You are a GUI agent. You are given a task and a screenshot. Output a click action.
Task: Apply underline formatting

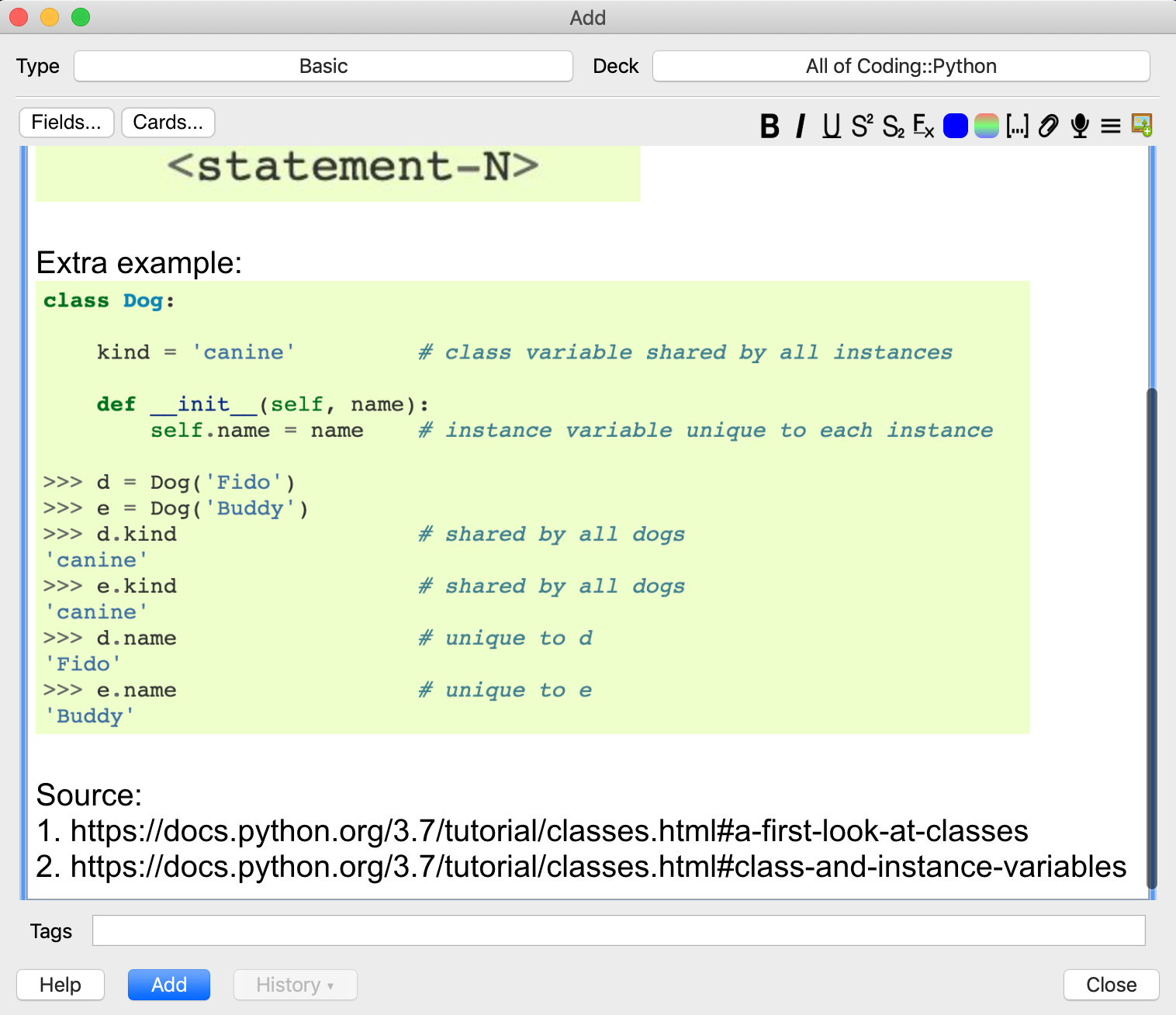click(x=832, y=126)
